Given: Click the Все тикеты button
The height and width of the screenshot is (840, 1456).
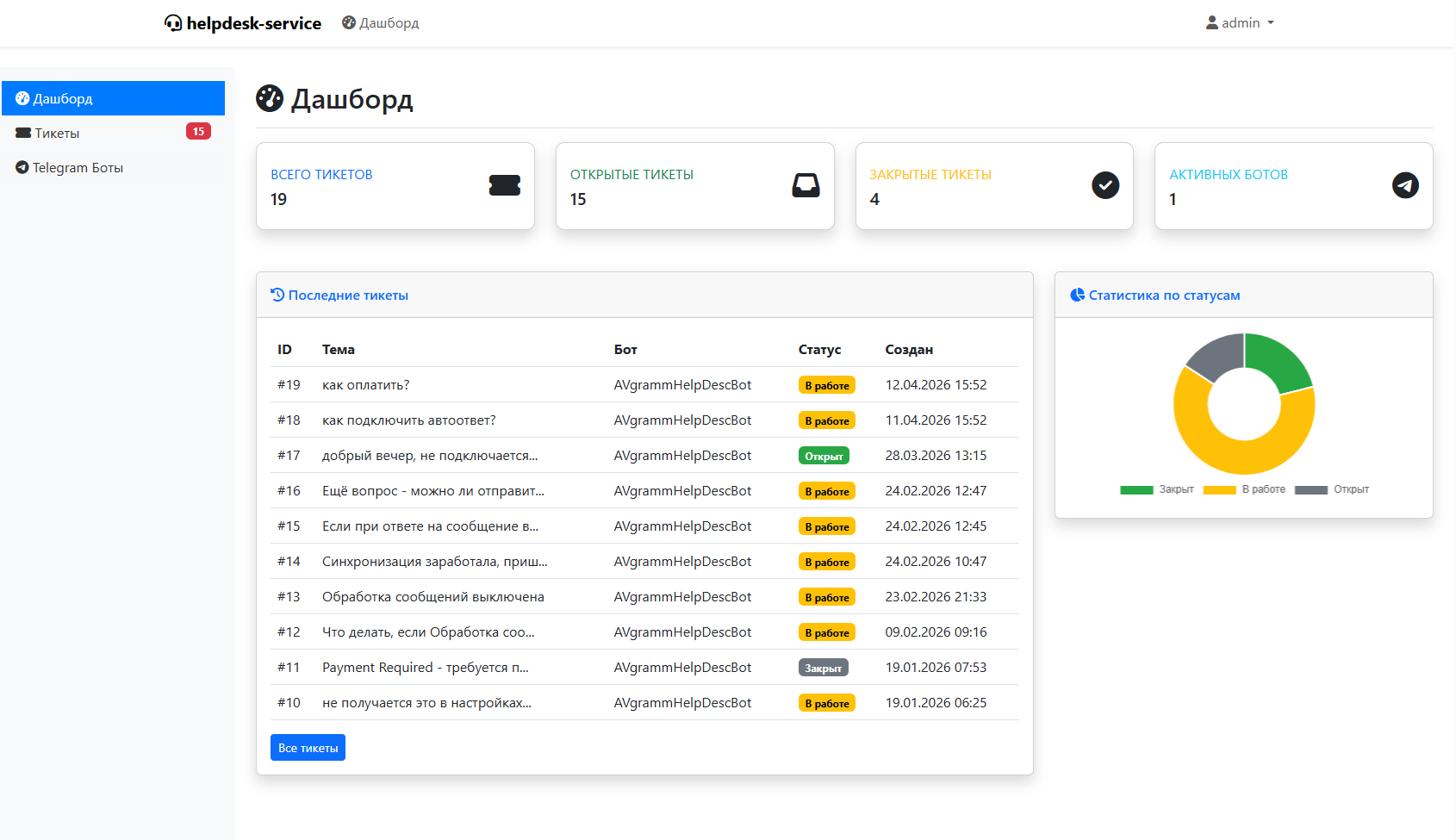Looking at the screenshot, I should pyautogui.click(x=308, y=748).
